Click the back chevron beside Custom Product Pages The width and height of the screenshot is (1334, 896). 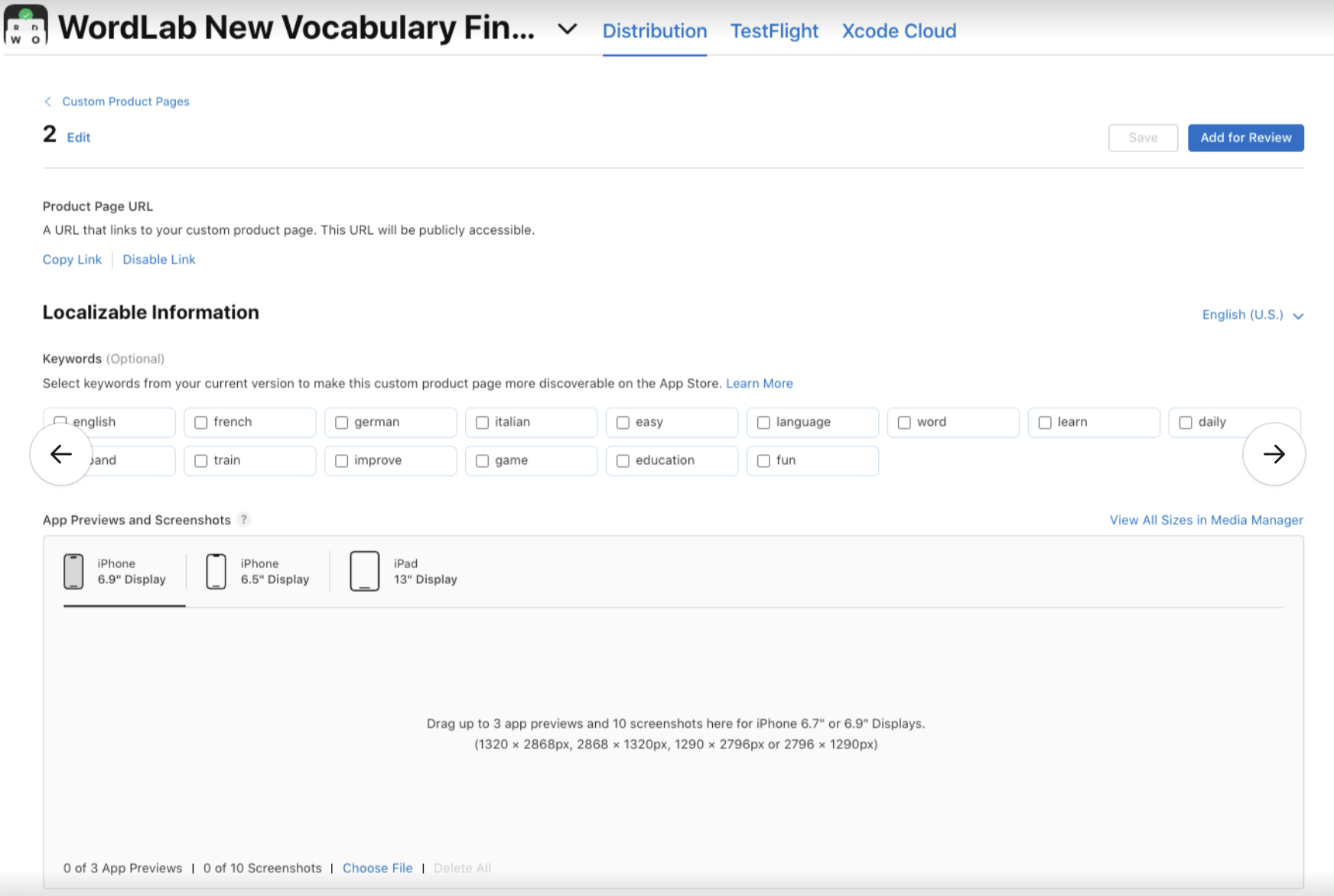pos(47,102)
